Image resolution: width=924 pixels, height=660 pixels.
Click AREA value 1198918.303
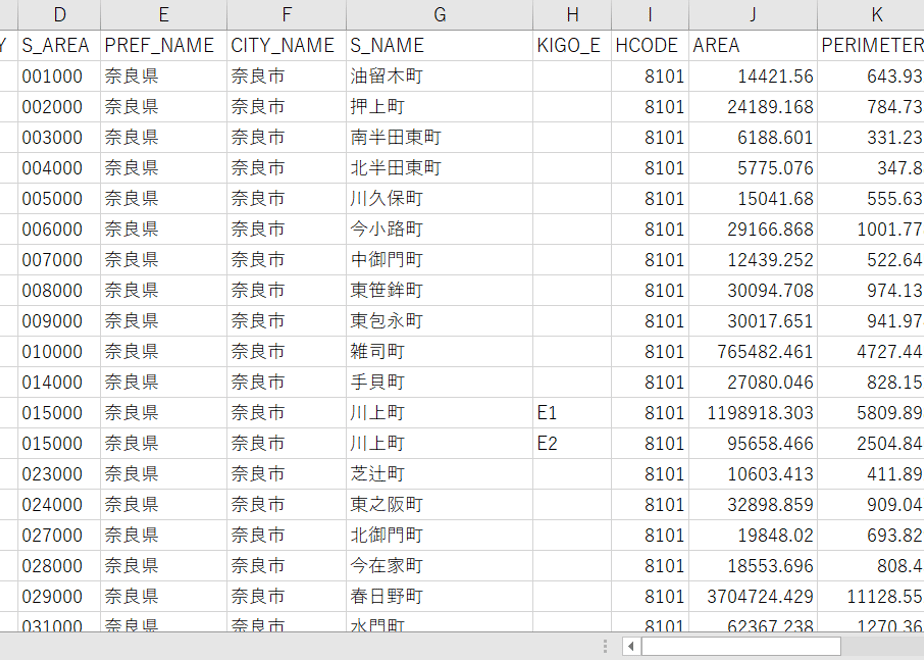pyautogui.click(x=753, y=413)
